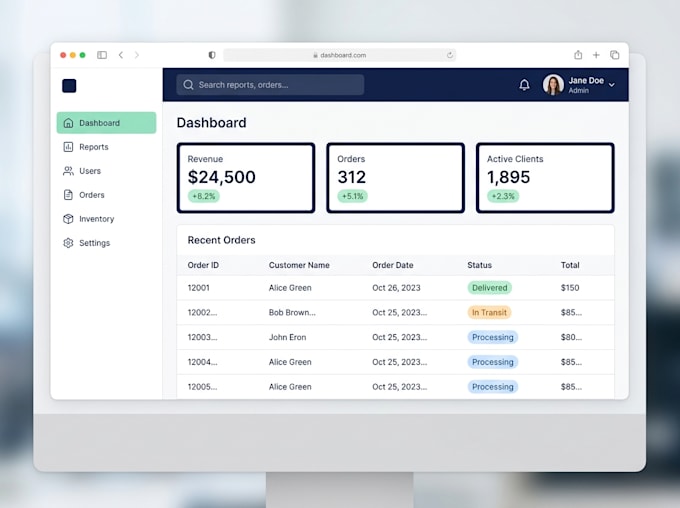This screenshot has width=680, height=508.
Task: Click the dashboard.com address bar
Action: tap(340, 55)
